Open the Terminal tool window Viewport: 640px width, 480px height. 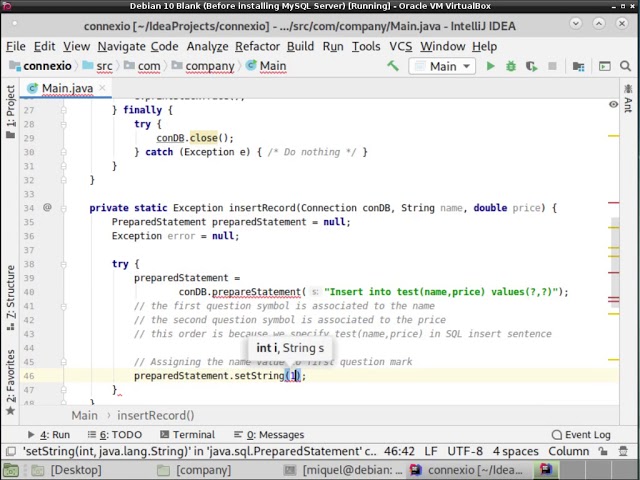click(187, 435)
